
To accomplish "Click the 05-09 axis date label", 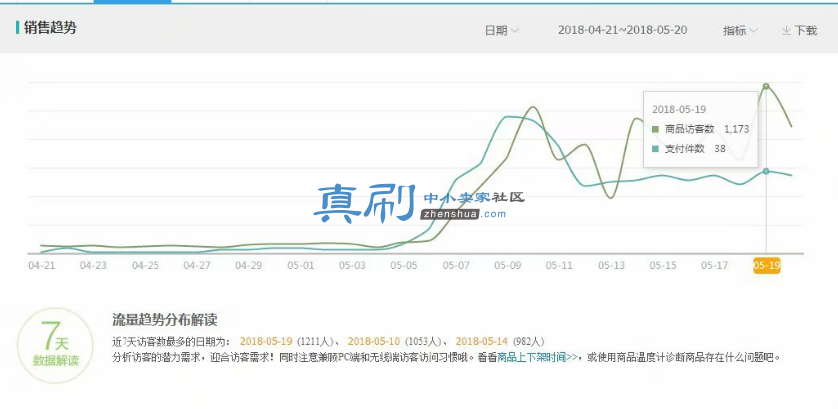I will pos(508,265).
